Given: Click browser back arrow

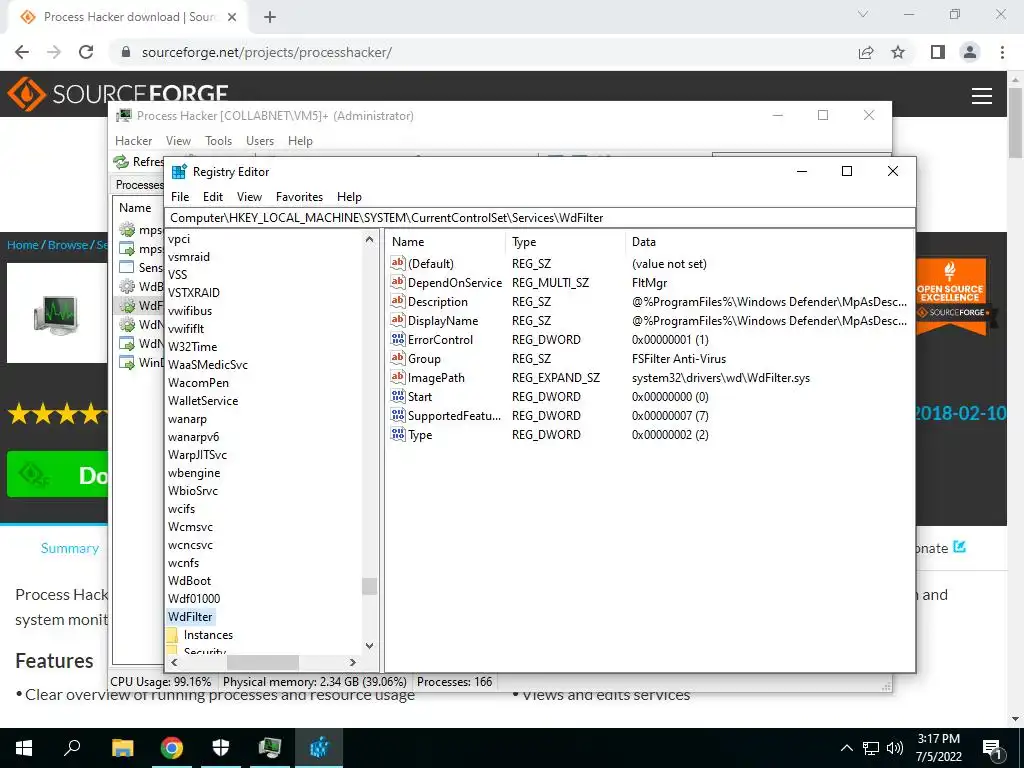Looking at the screenshot, I should point(22,52).
